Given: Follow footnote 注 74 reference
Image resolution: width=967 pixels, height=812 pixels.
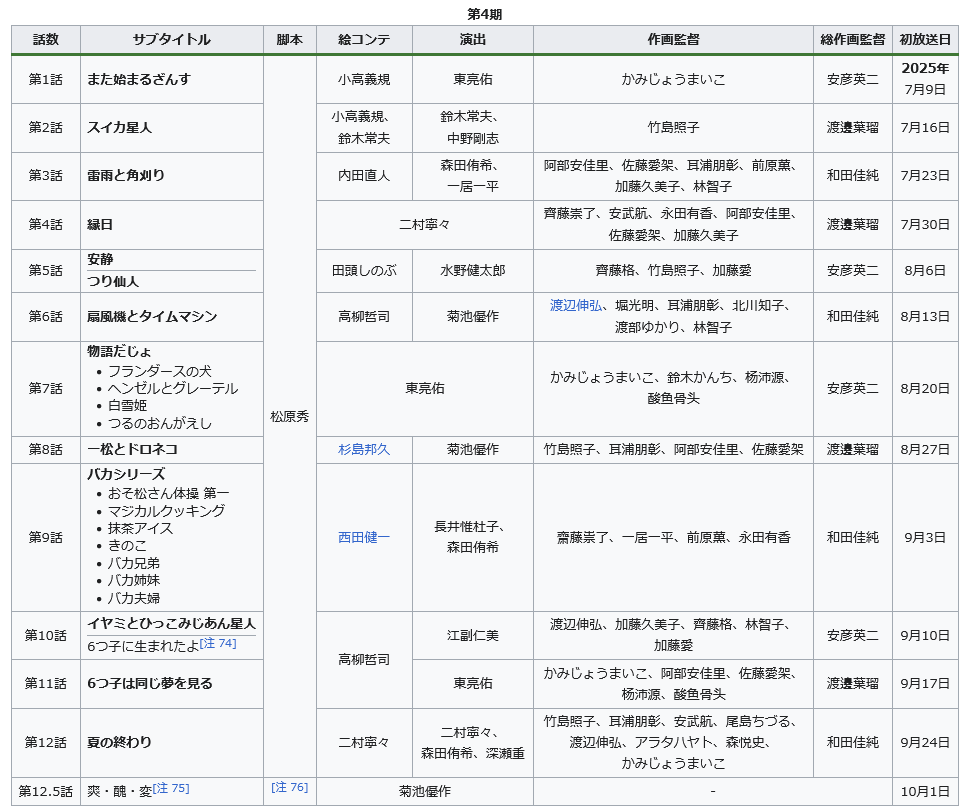Looking at the screenshot, I should point(218,644).
